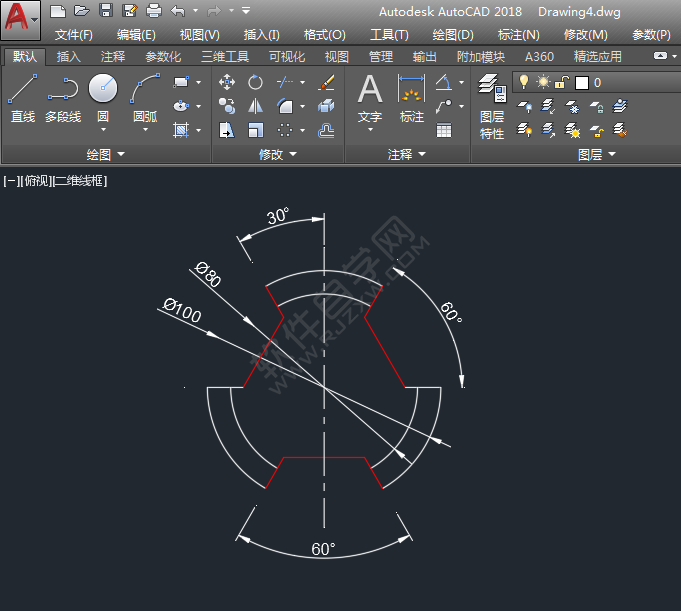Viewport: 681px width, 611px height.
Task: Click the Circle (圆) tool icon
Action: (103, 90)
